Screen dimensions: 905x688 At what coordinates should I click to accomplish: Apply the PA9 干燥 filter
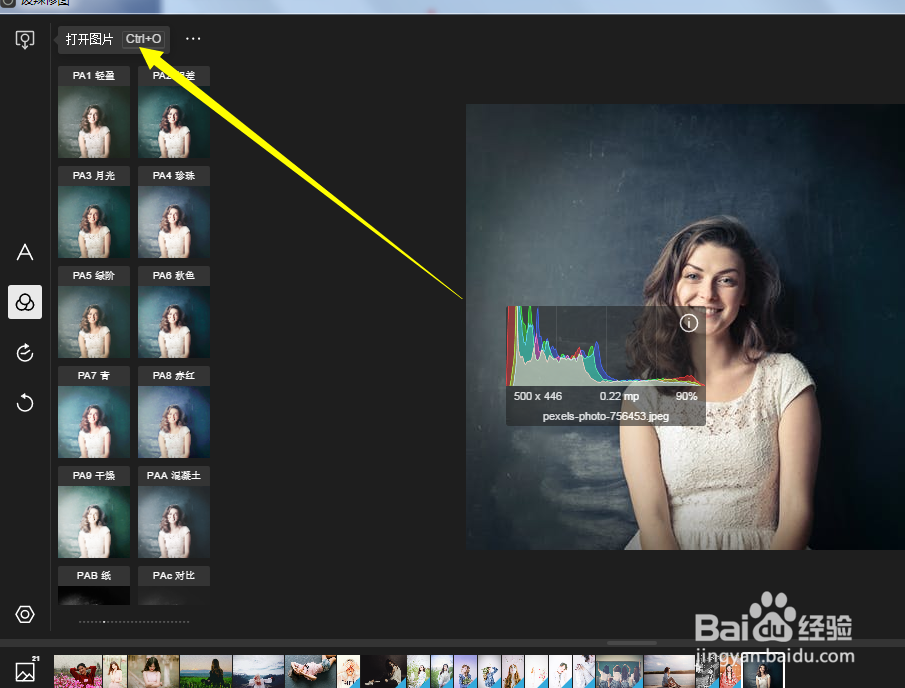pyautogui.click(x=94, y=512)
